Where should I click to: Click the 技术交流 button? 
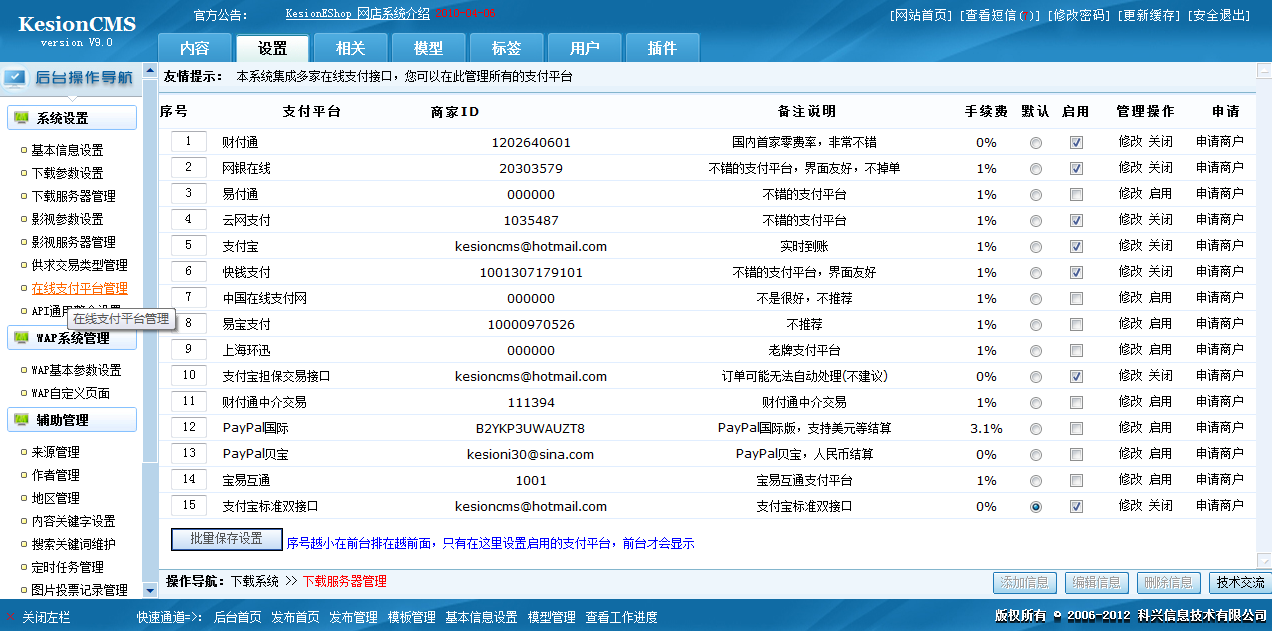coord(1239,582)
